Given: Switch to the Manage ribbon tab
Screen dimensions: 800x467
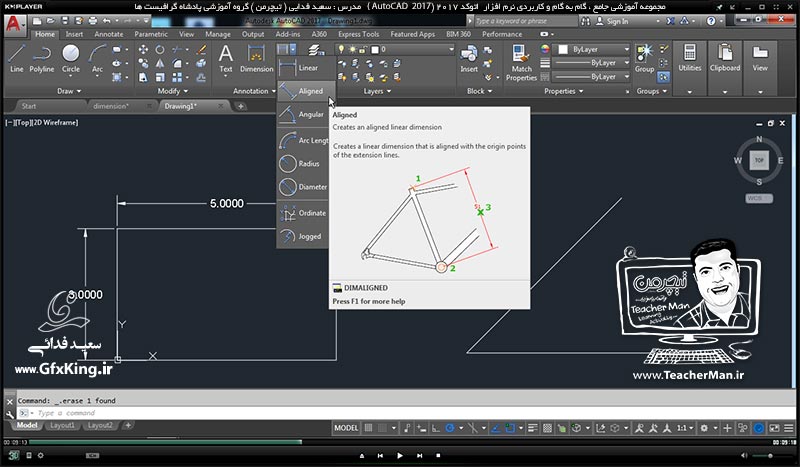Looking at the screenshot, I should click(x=218, y=34).
